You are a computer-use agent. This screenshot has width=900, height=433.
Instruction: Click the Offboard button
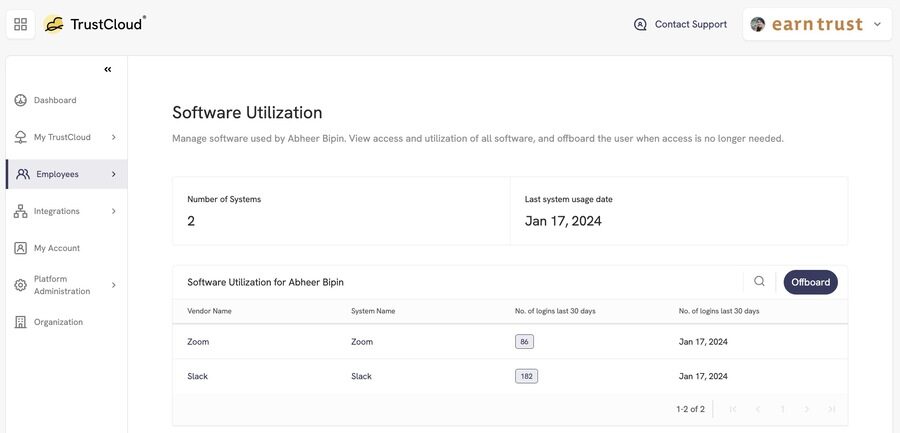pos(810,282)
